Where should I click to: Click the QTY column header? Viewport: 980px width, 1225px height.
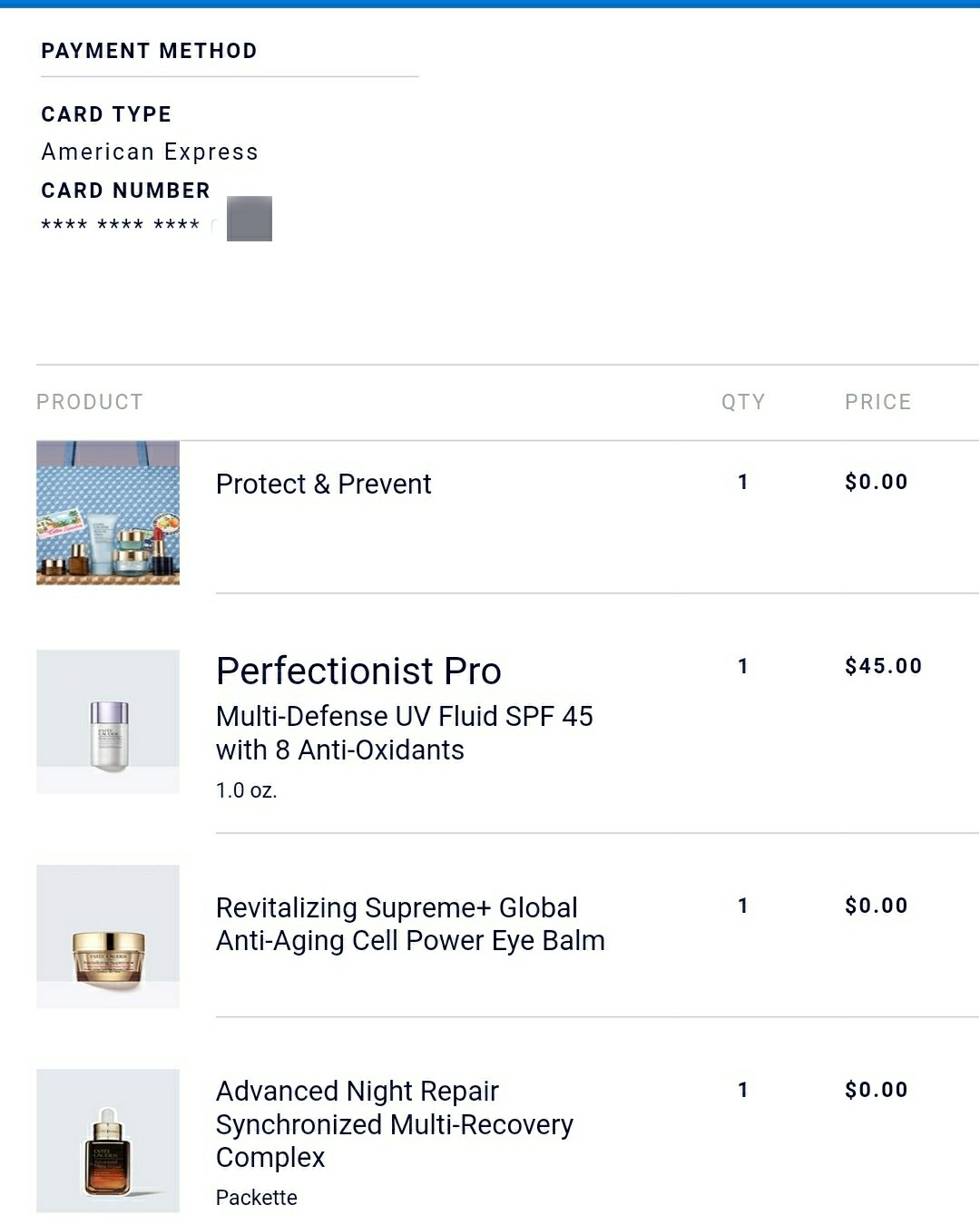point(743,402)
